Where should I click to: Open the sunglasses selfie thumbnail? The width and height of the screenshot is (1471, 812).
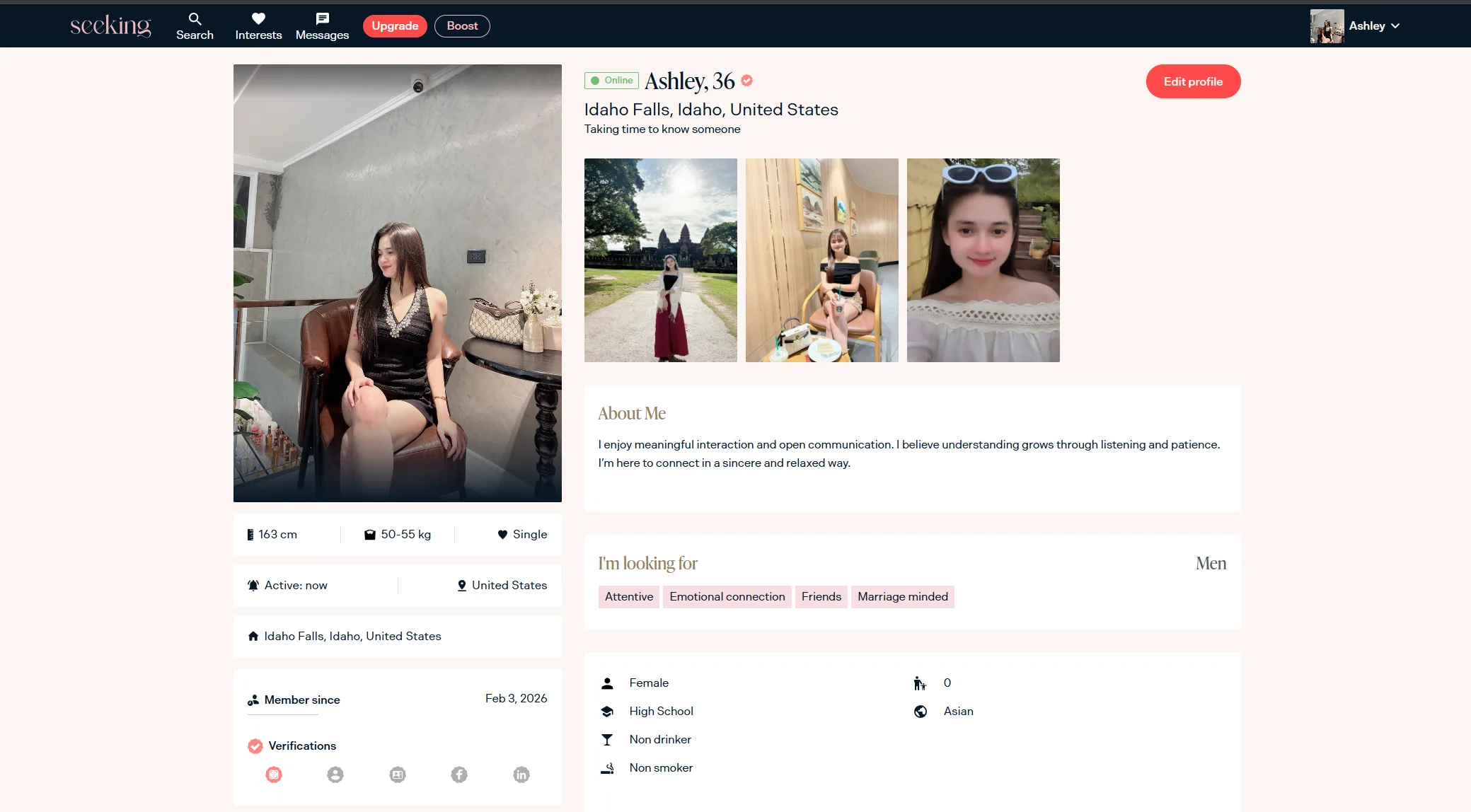tap(983, 260)
